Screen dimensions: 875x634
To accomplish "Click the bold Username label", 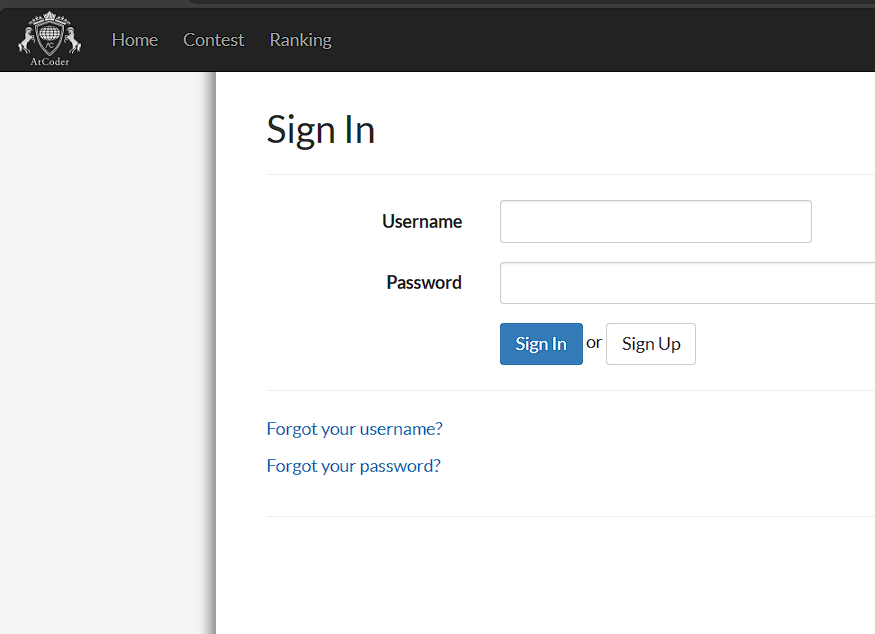I will tap(422, 222).
